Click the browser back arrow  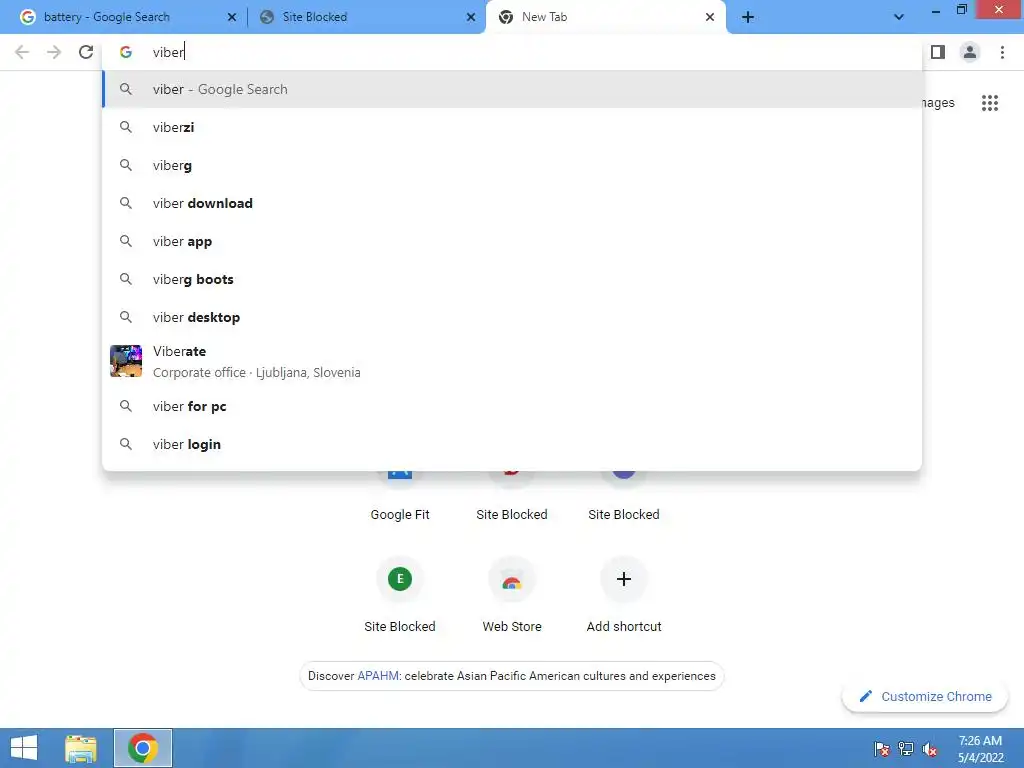[x=22, y=52]
